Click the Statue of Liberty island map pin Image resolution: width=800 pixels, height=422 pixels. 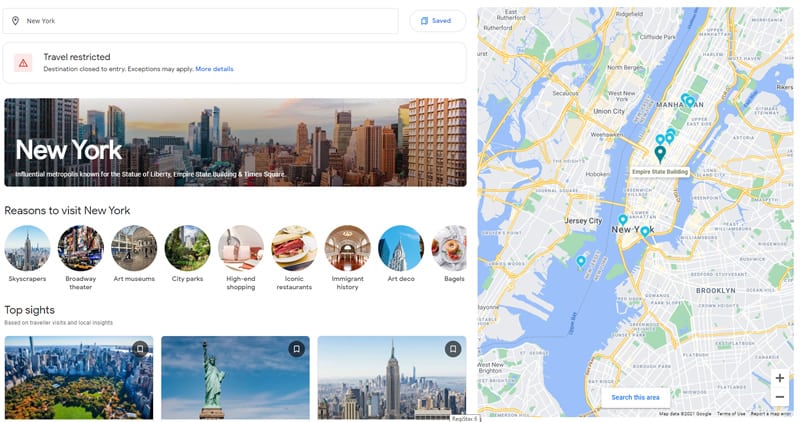581,262
